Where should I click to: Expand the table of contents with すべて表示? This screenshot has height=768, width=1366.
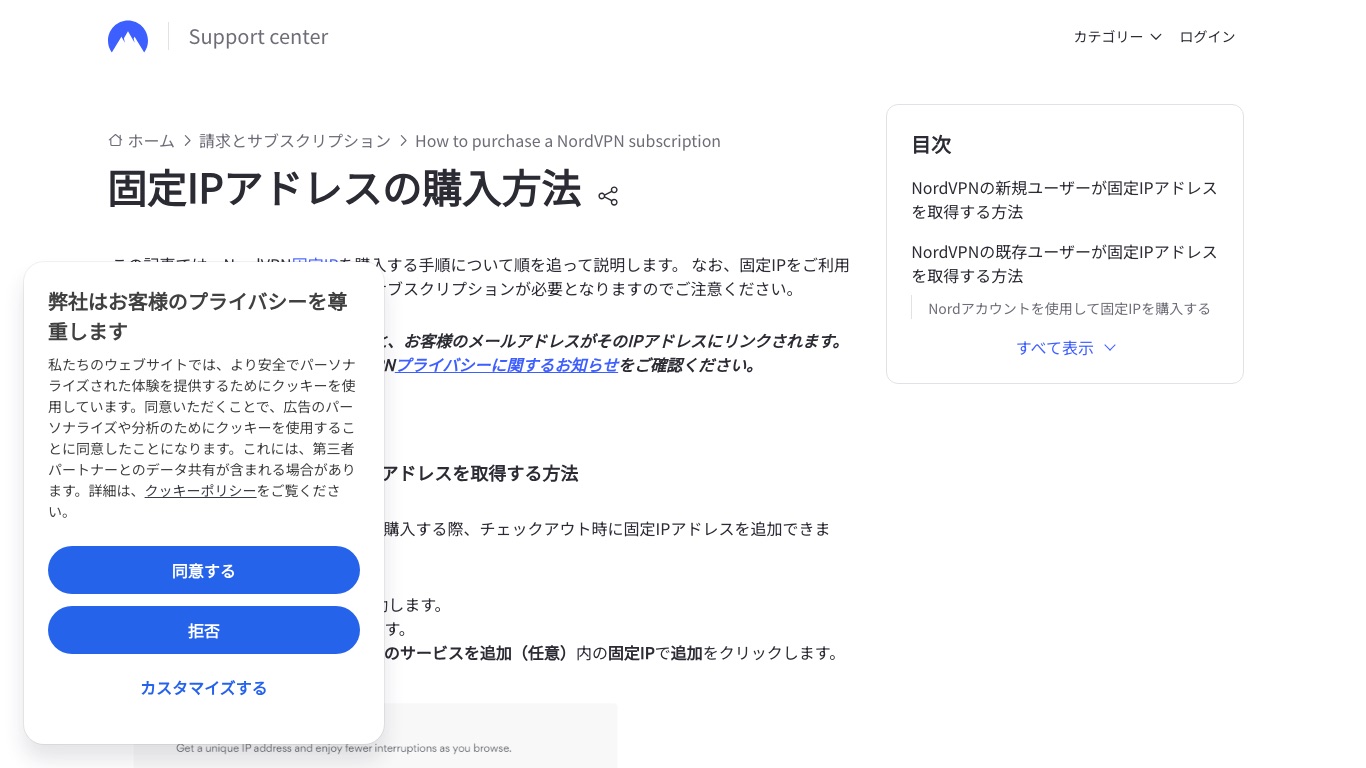coord(1065,348)
